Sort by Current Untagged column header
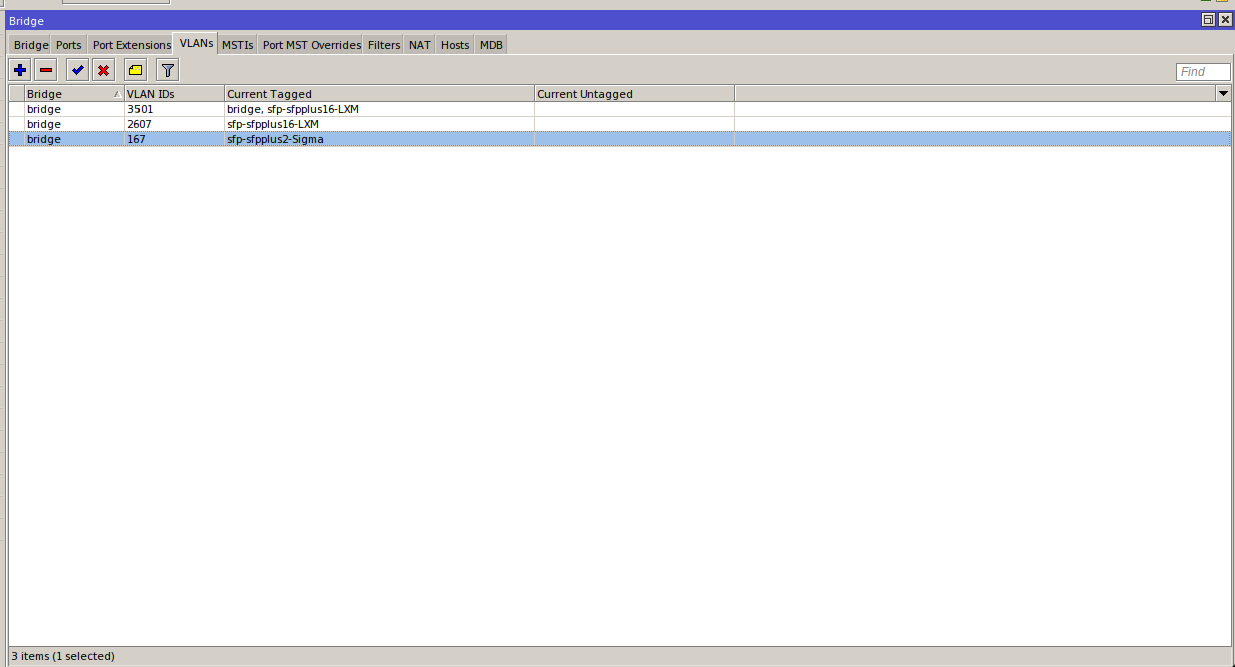Image resolution: width=1235 pixels, height=667 pixels. click(634, 94)
